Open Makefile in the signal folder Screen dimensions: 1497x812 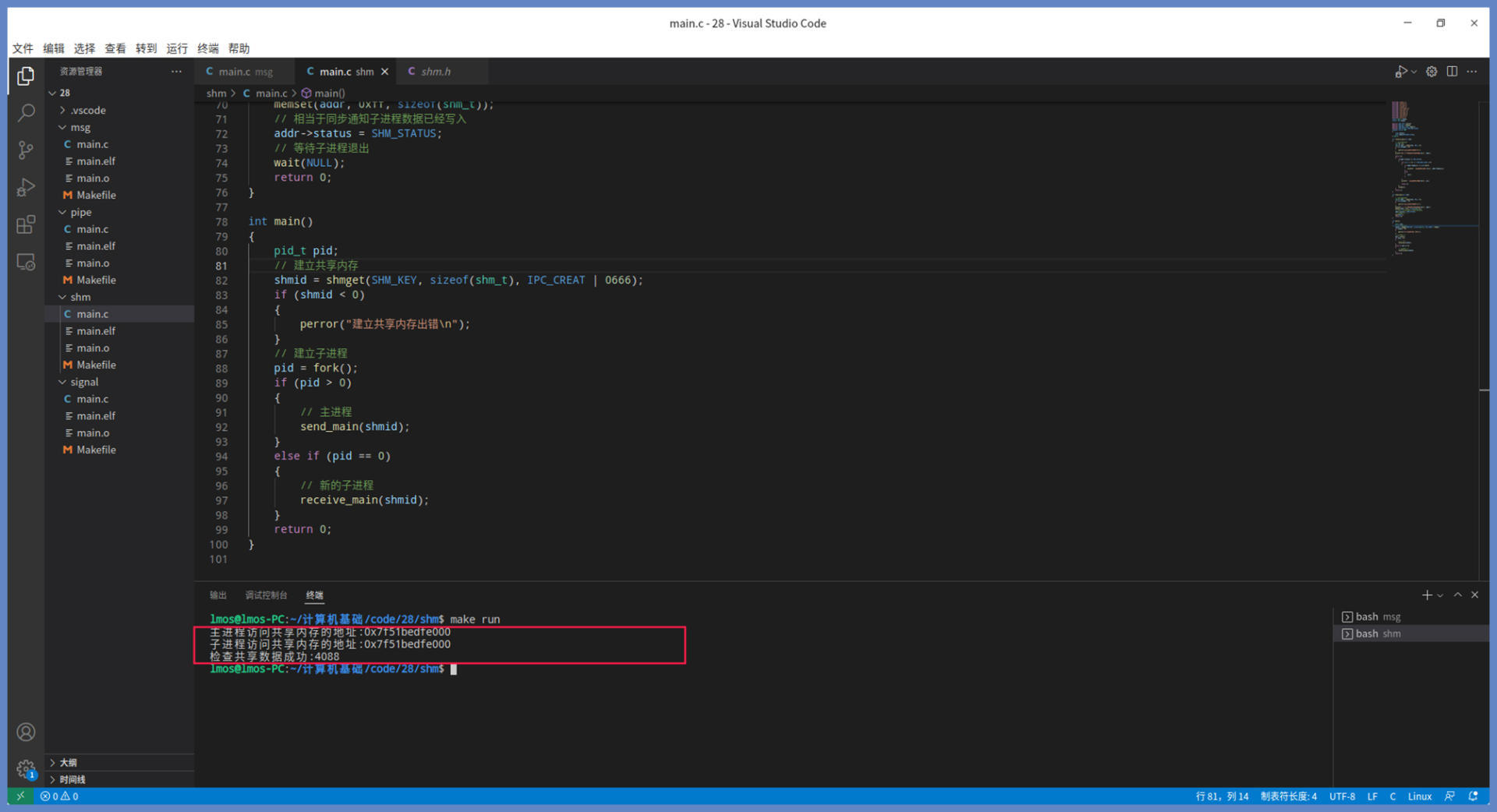click(96, 450)
